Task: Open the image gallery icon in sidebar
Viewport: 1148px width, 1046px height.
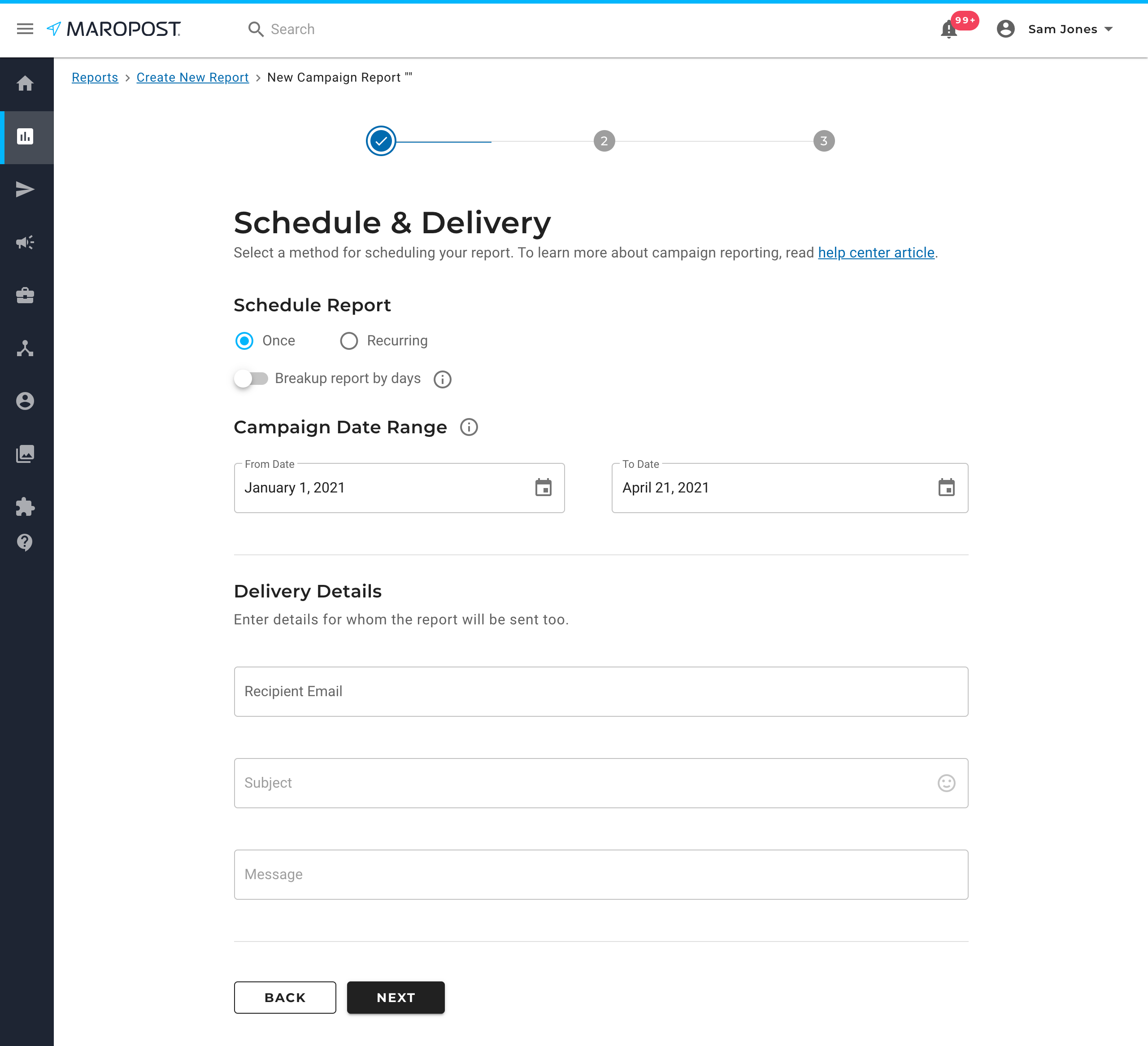Action: 25,454
